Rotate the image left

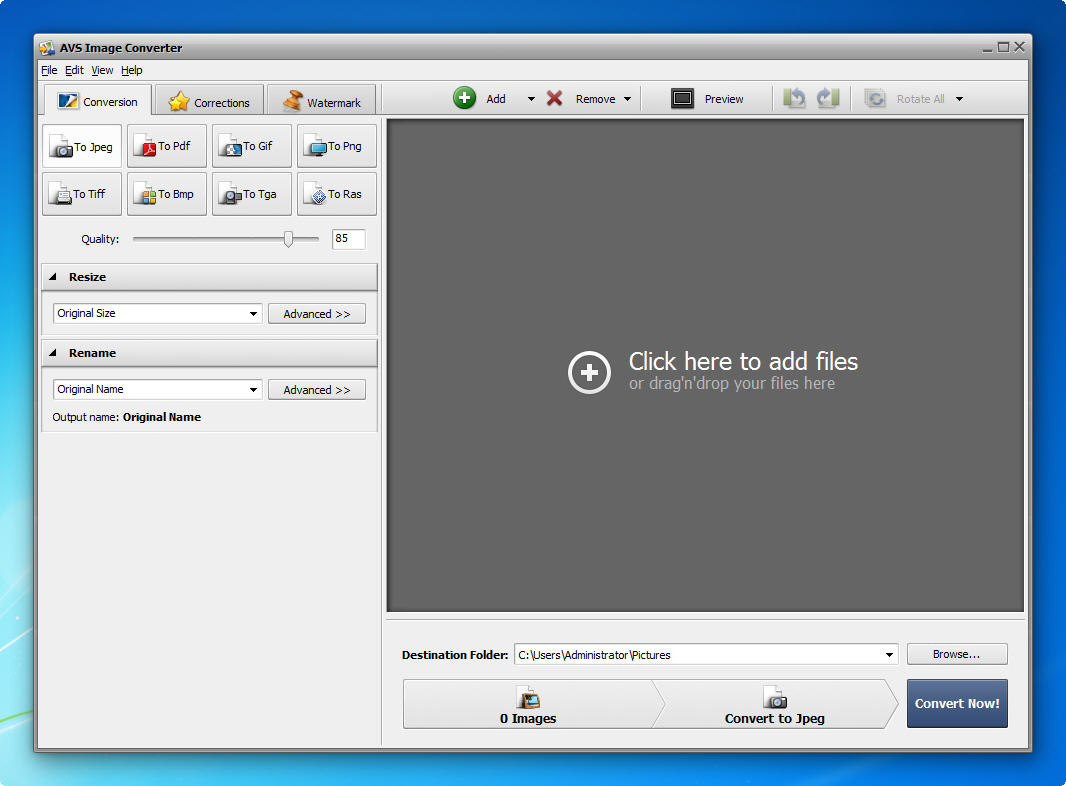[x=794, y=99]
